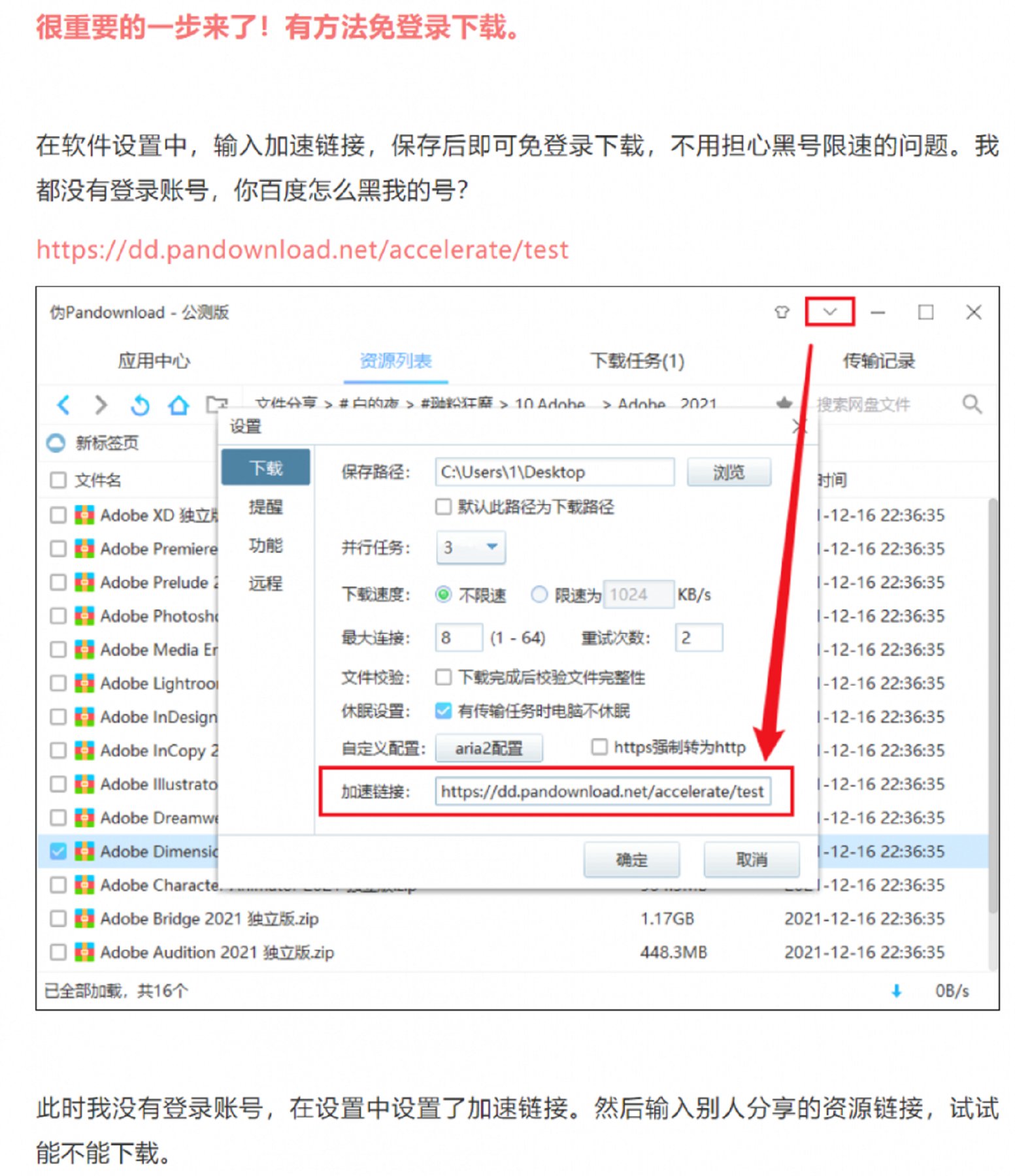This screenshot has height=1176, width=1015.
Task: Click the 加速链接 input field
Action: point(603,792)
